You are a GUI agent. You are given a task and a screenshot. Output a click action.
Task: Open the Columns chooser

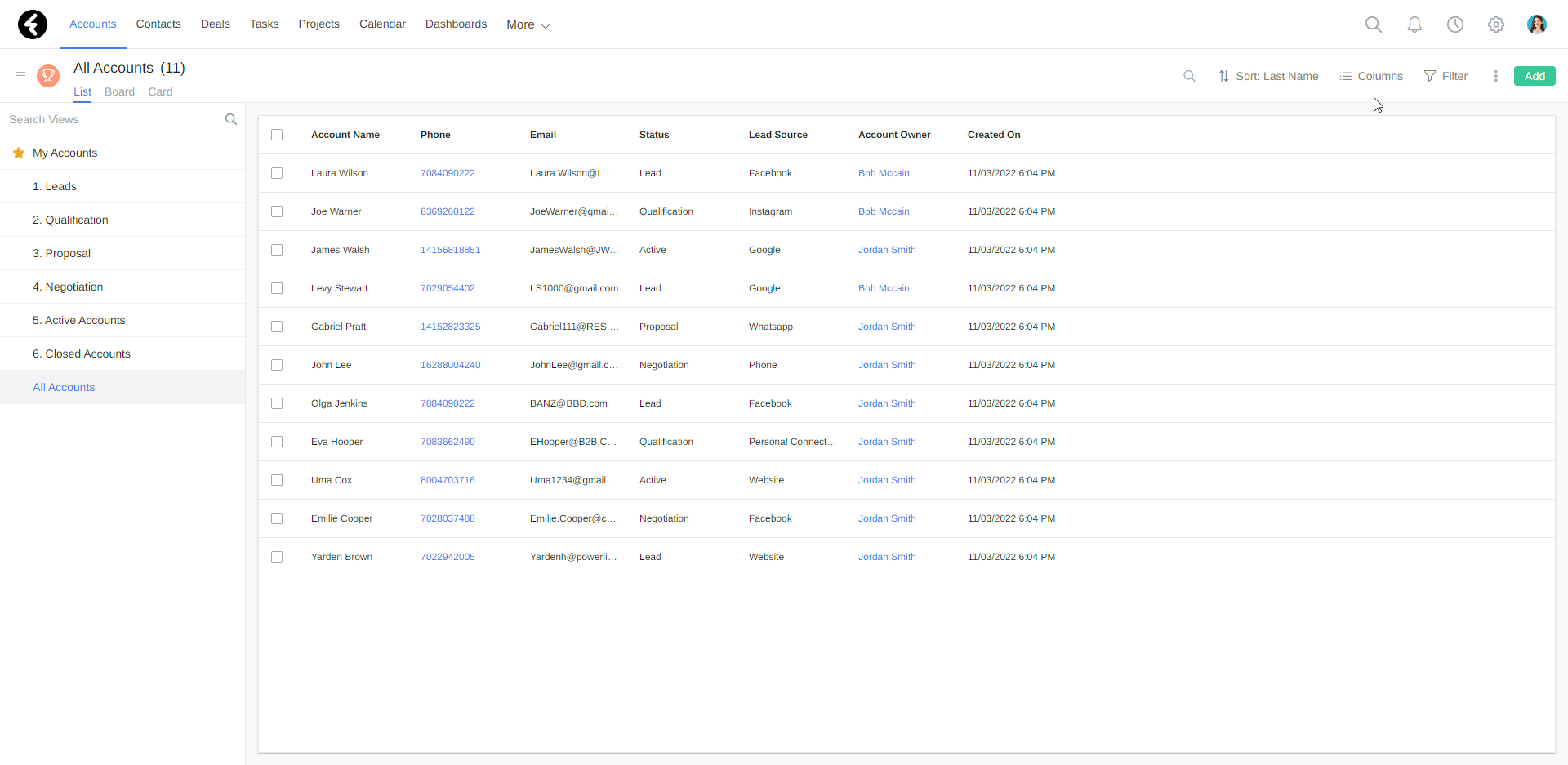pyautogui.click(x=1371, y=76)
